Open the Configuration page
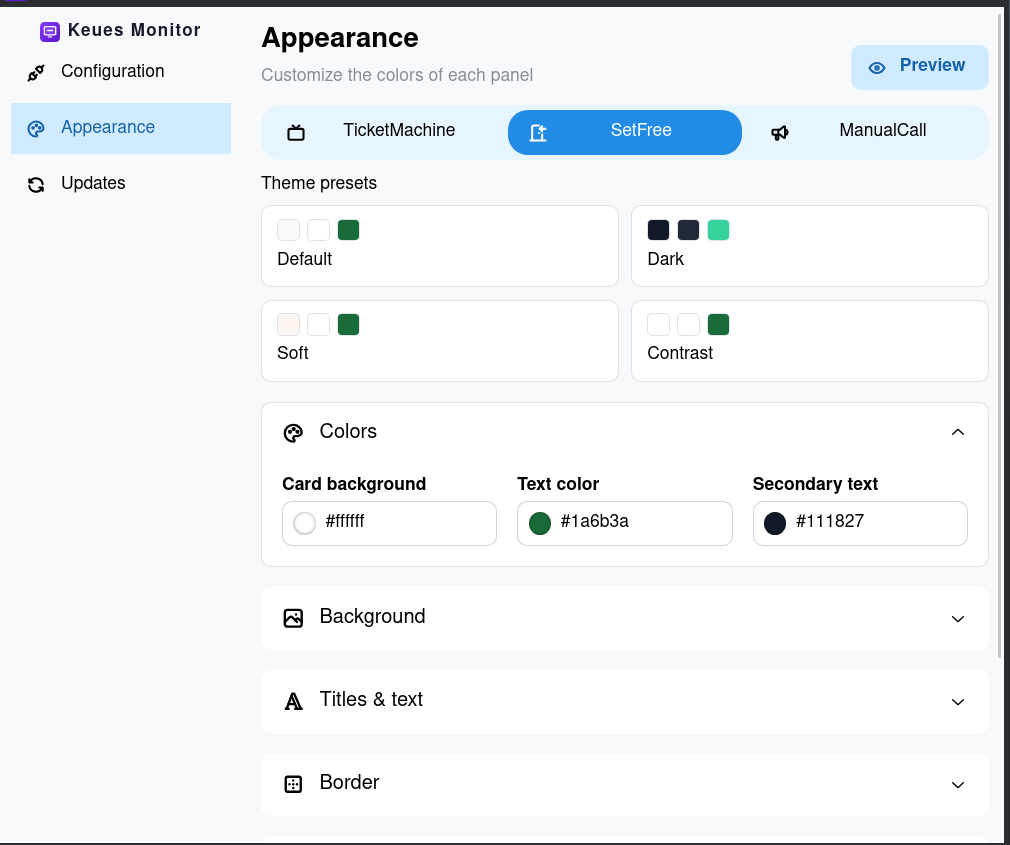The width and height of the screenshot is (1010, 845). tap(121, 71)
